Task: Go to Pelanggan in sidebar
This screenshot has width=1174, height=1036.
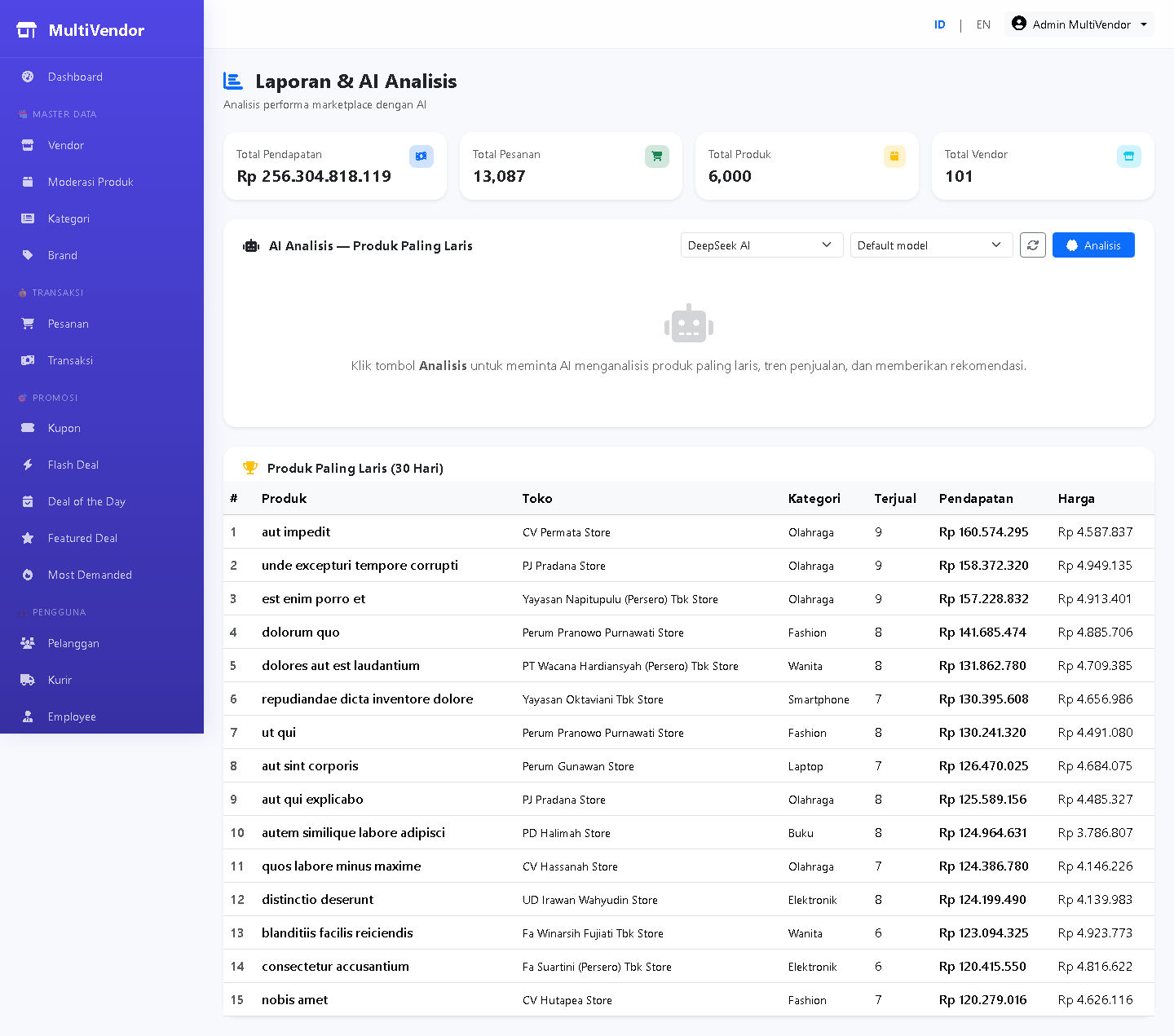Action: [x=102, y=643]
